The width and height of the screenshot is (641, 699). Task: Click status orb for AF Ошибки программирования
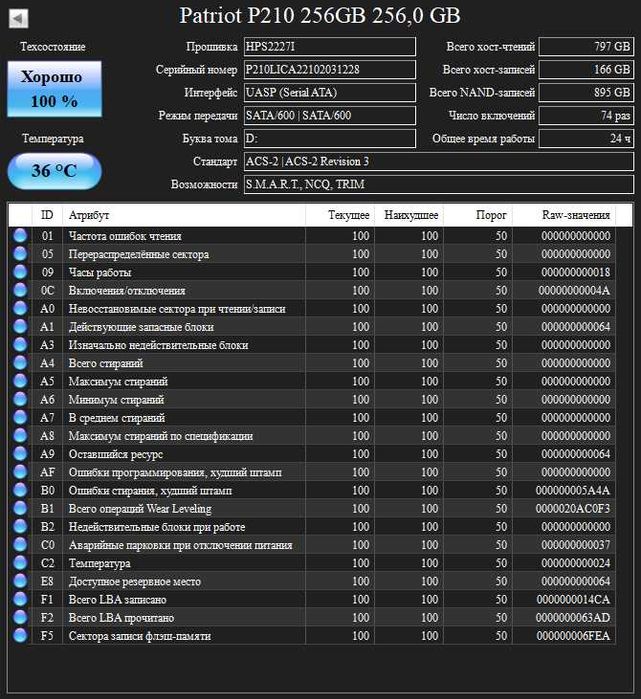pos(20,472)
